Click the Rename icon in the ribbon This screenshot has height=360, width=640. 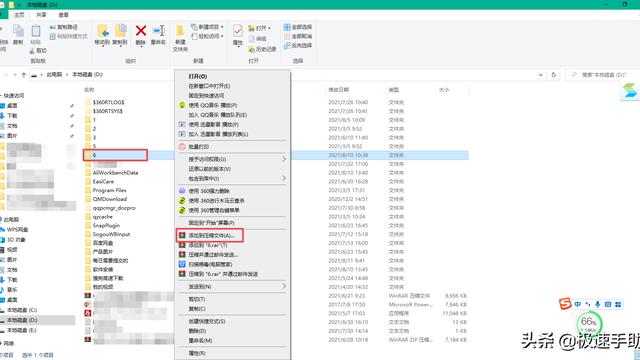click(158, 31)
